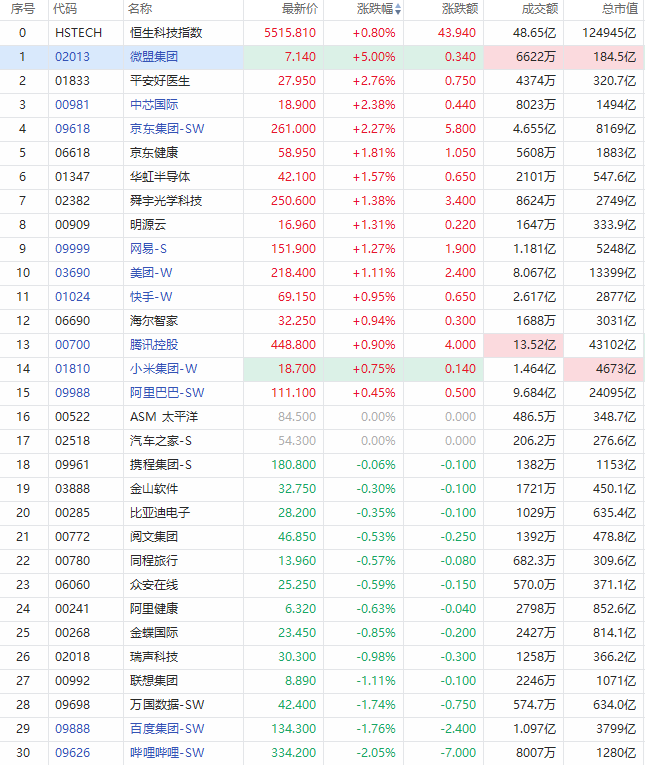Open stock code 09988 link
Screen dimensions: 645x765
coord(72,392)
